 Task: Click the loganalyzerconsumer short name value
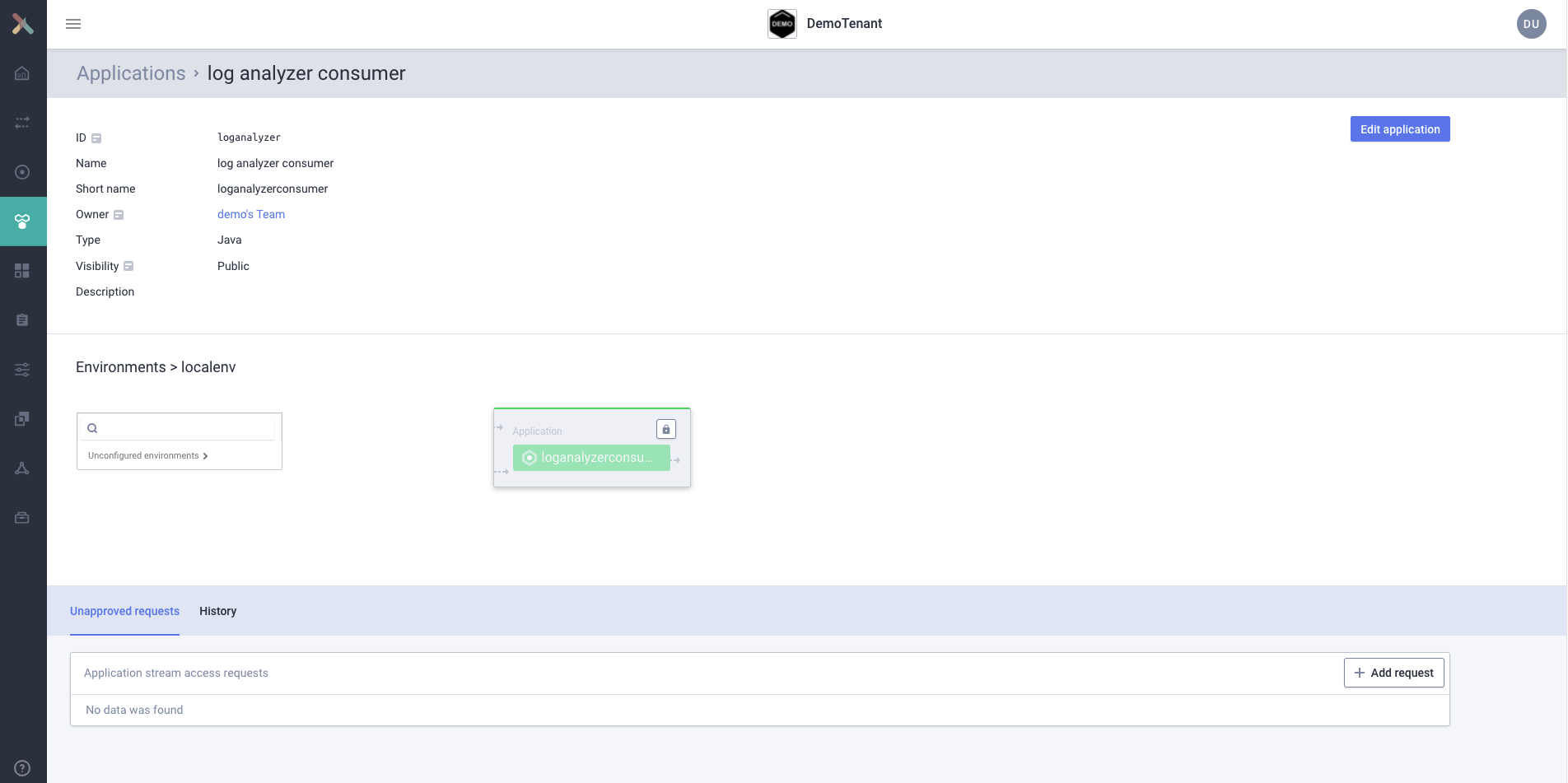tap(273, 189)
